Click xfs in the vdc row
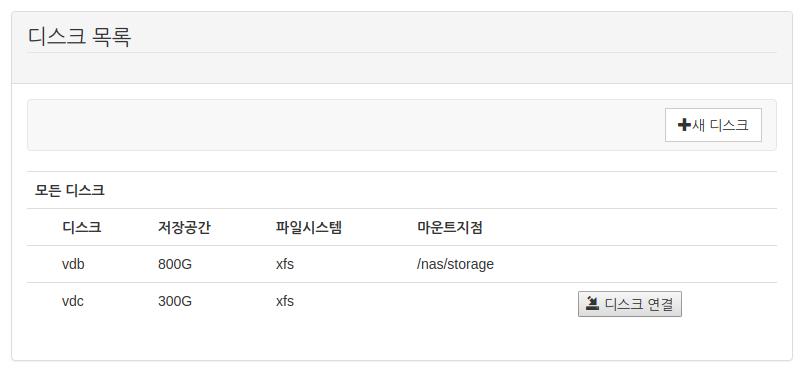This screenshot has width=800, height=371. click(285, 301)
